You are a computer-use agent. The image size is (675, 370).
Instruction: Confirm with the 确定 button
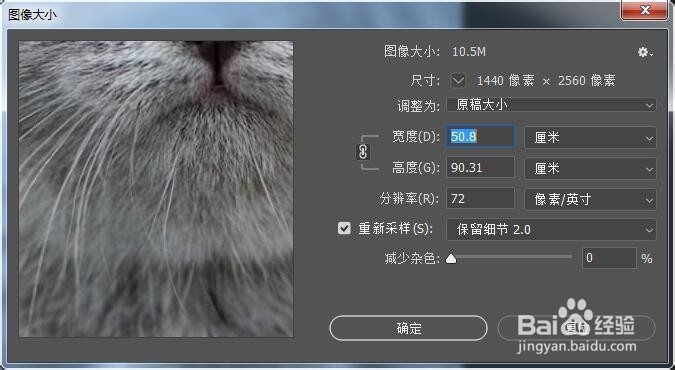(x=409, y=328)
